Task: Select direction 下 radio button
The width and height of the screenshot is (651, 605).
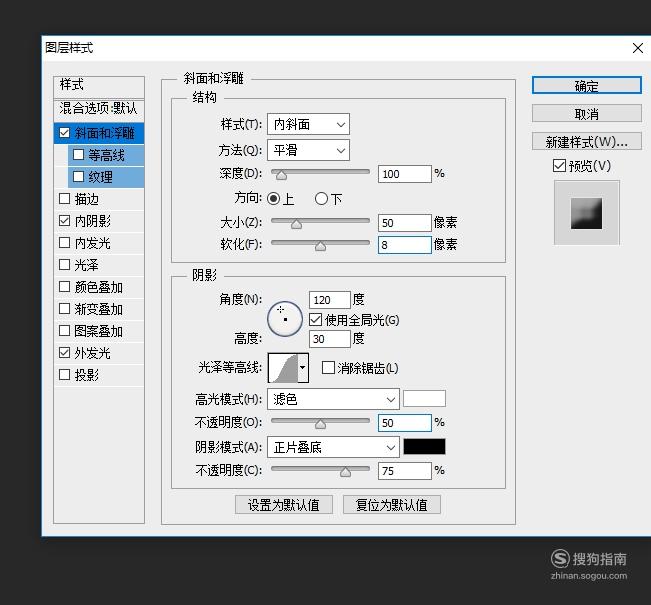Action: click(x=321, y=199)
